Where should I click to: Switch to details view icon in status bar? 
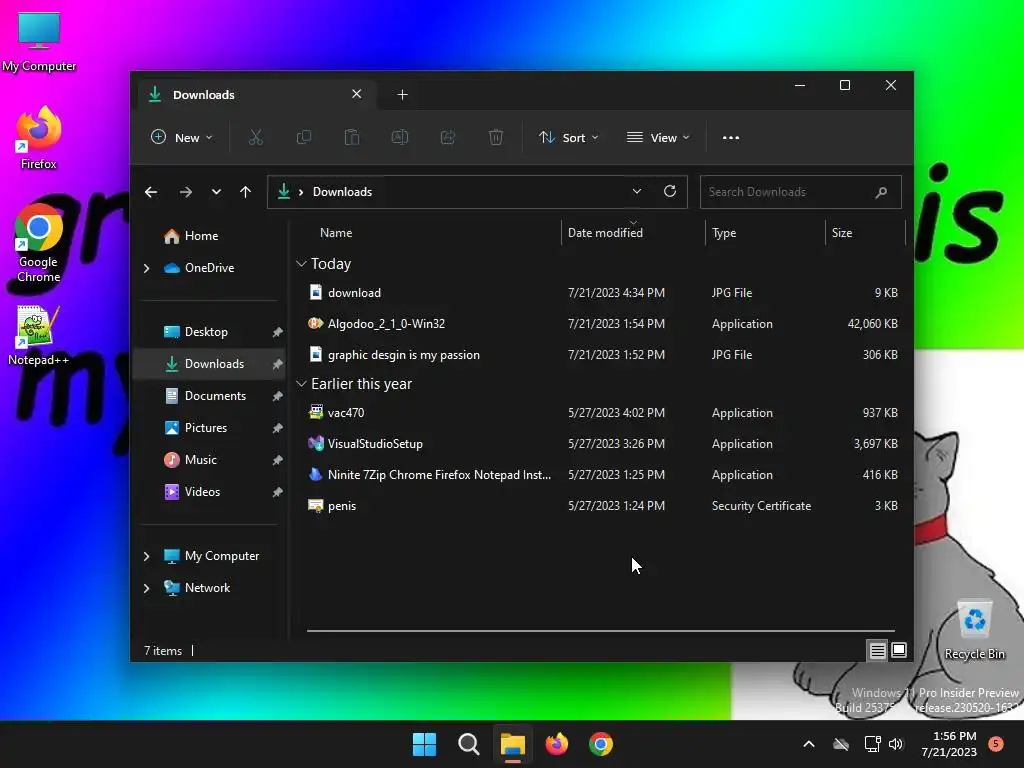[x=877, y=650]
